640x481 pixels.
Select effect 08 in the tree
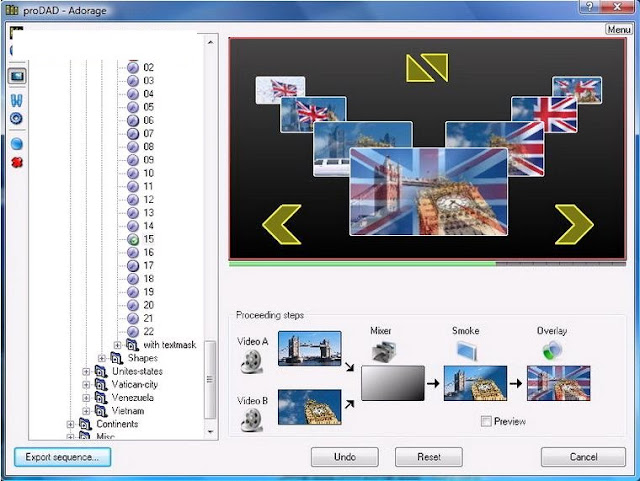pyautogui.click(x=141, y=147)
